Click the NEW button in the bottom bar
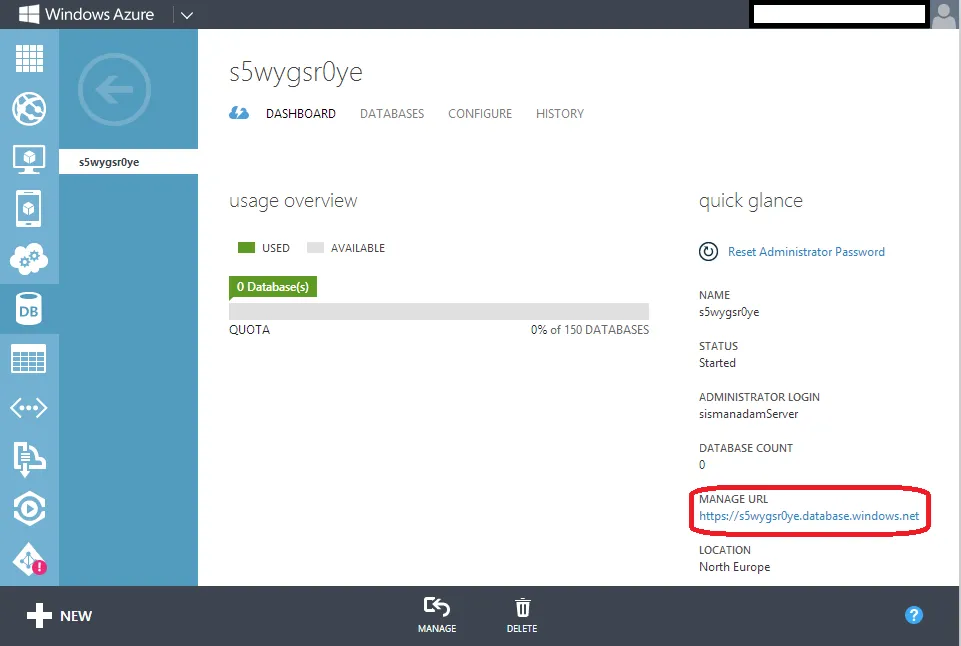961x646 pixels. tap(59, 615)
